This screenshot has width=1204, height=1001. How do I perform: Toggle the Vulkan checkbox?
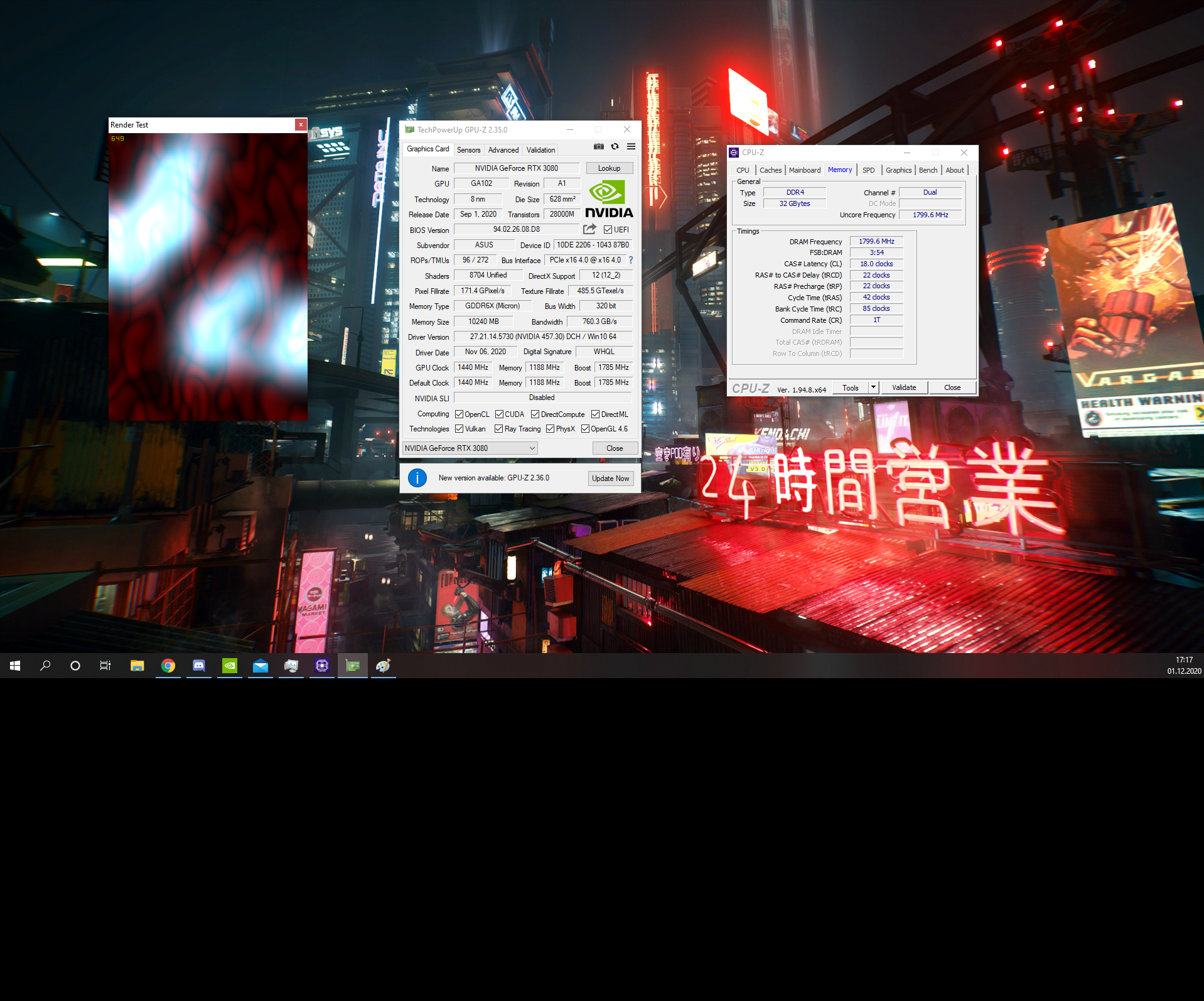pyautogui.click(x=459, y=429)
